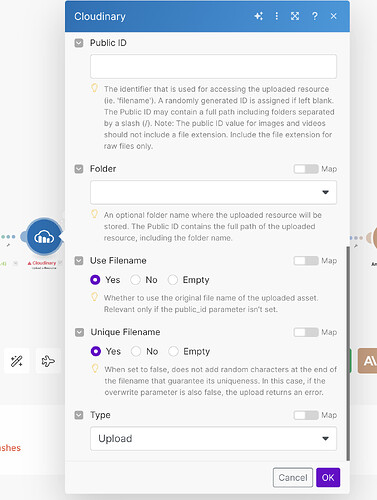377x500 pixels.
Task: Select No for Unique Filename
Action: 136,351
